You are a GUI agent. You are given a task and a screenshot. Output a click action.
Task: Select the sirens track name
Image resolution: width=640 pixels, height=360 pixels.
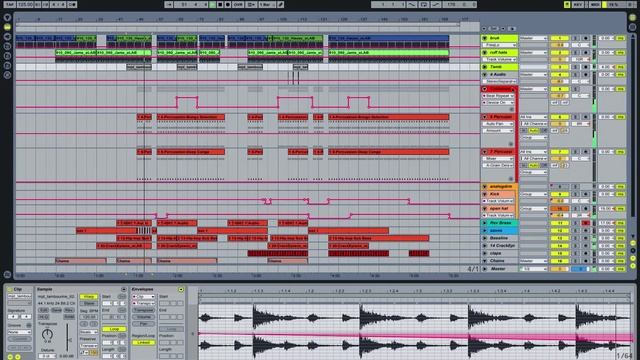(496, 231)
